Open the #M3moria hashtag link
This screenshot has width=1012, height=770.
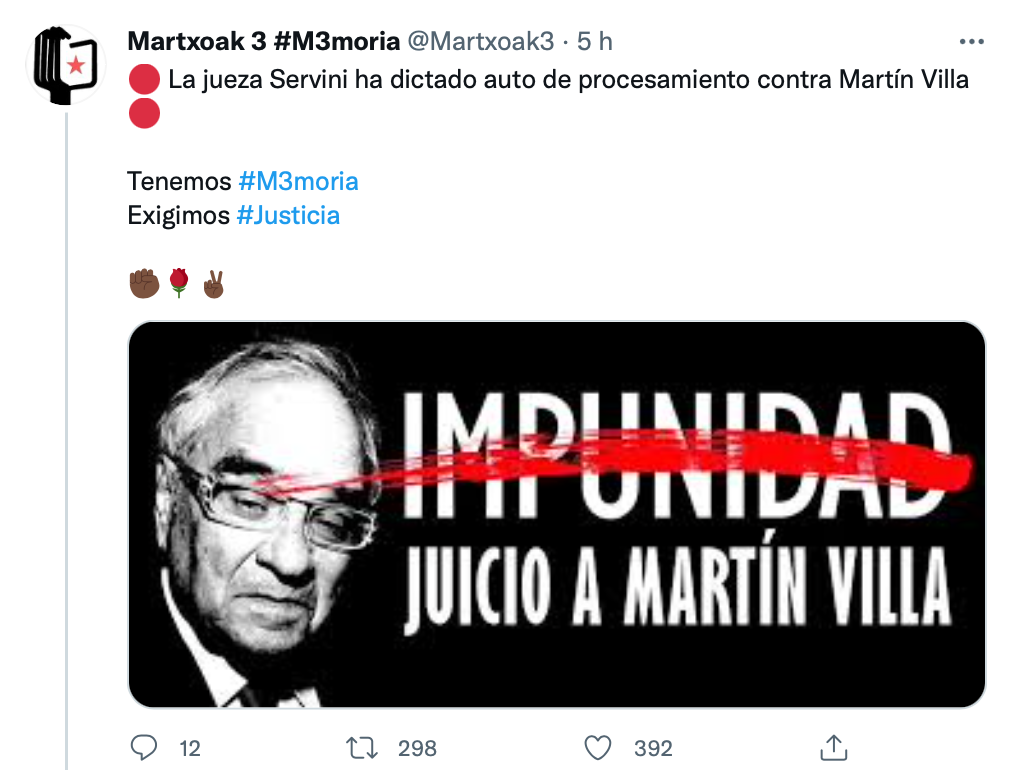(x=298, y=181)
